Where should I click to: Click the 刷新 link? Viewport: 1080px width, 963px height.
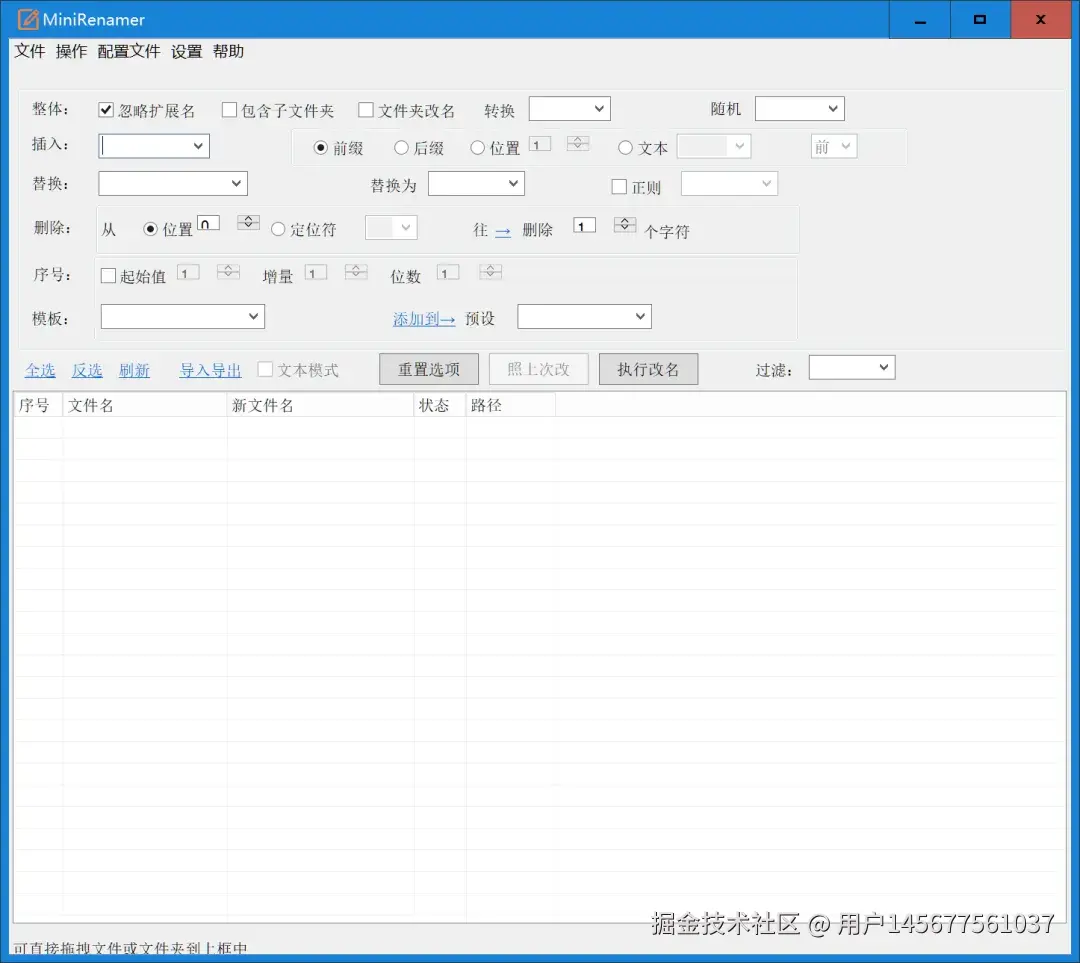[134, 371]
